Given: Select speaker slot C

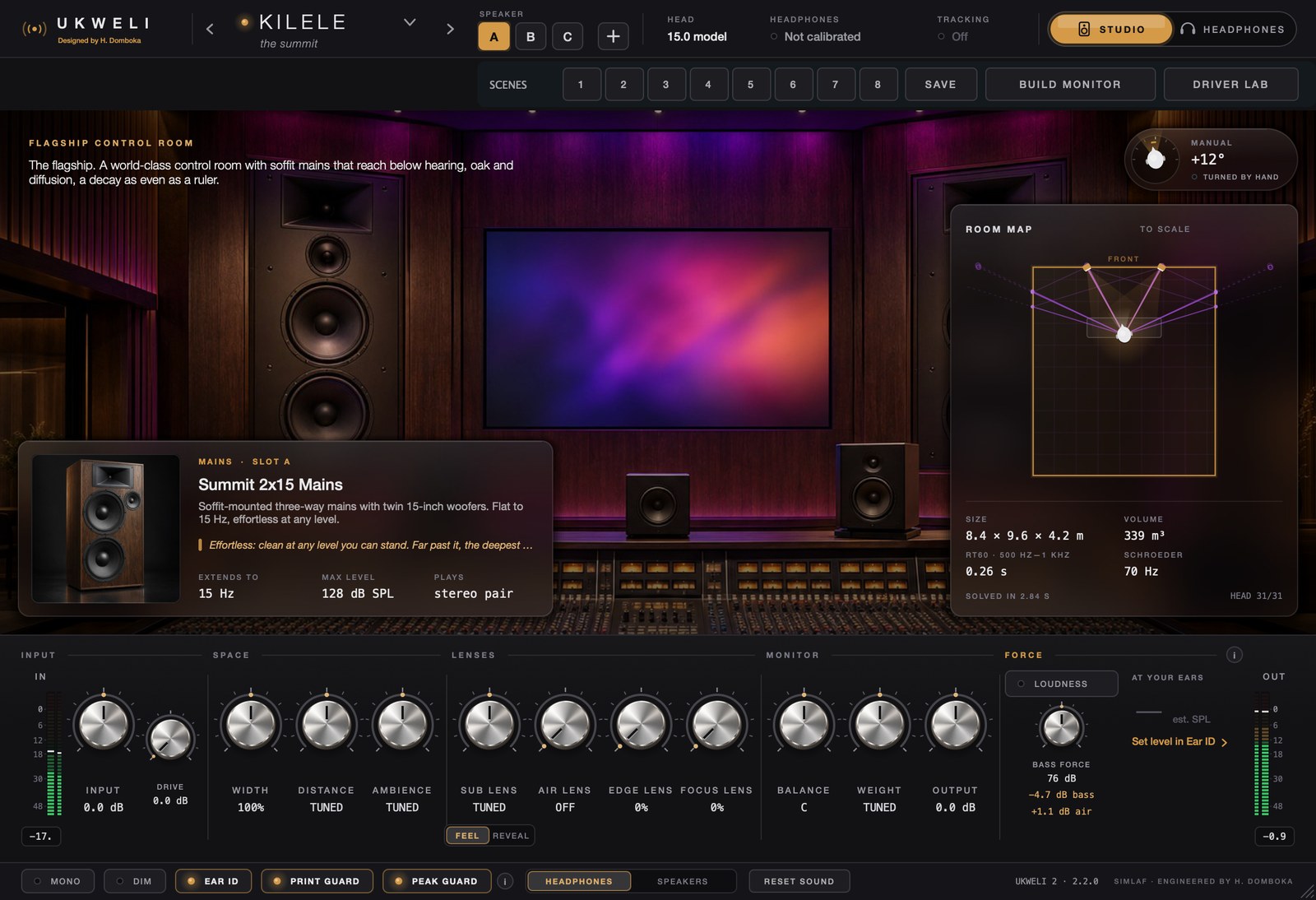Looking at the screenshot, I should pyautogui.click(x=568, y=36).
